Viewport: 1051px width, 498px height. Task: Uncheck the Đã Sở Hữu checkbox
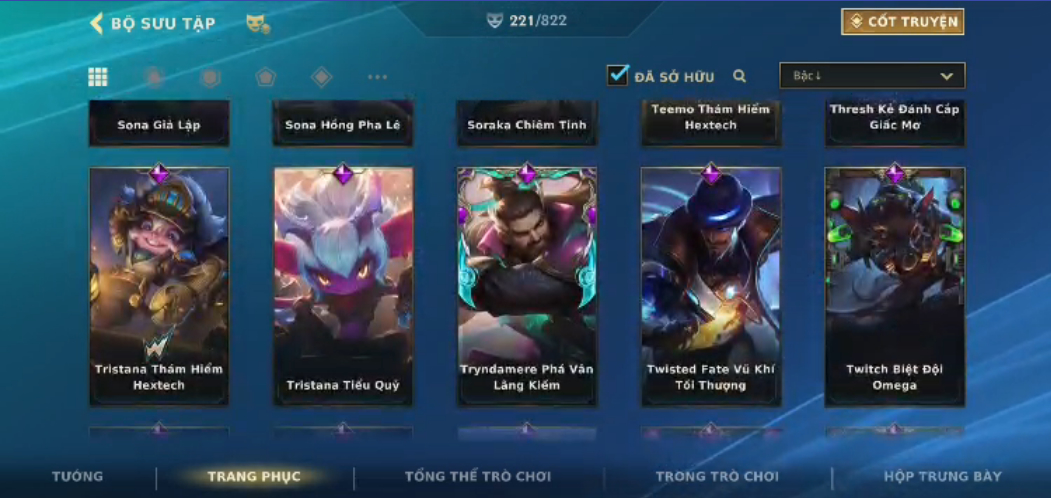(617, 75)
